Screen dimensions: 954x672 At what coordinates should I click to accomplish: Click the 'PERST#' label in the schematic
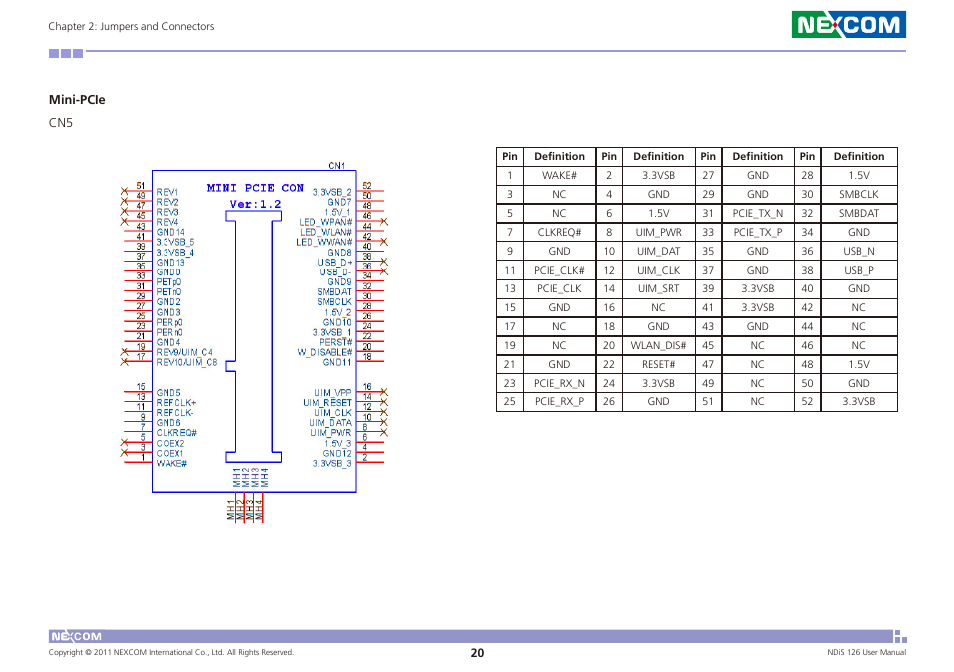tap(335, 342)
